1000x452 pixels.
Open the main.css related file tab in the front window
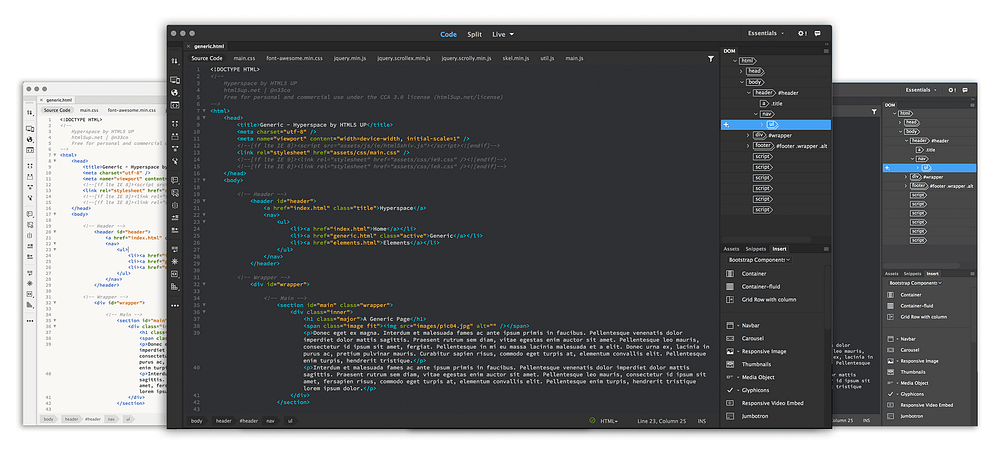[244, 58]
